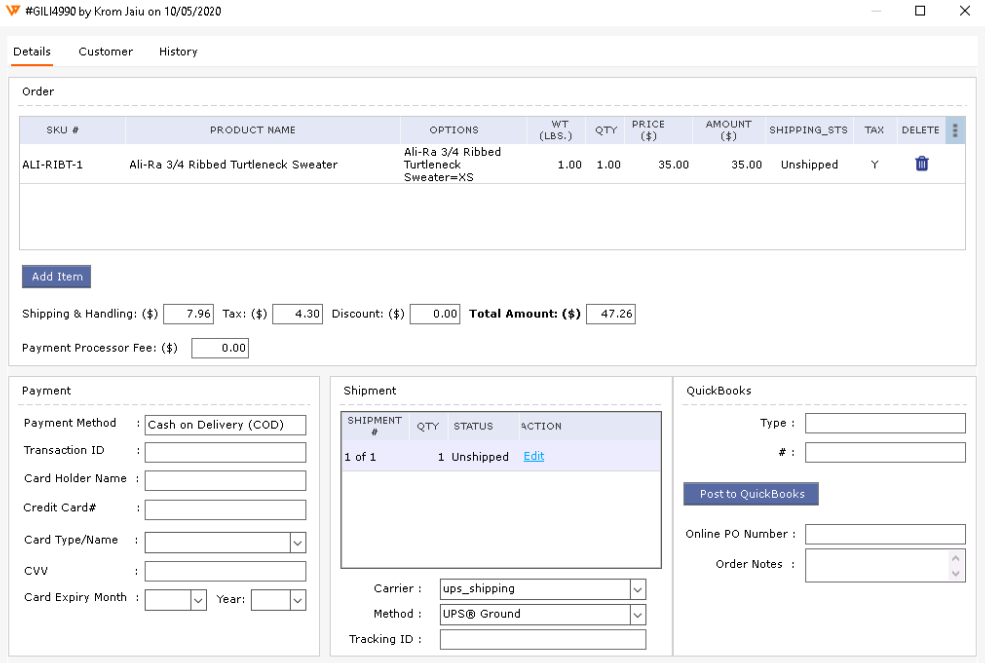Click the Total Amount field
985x663 pixels.
pyautogui.click(x=611, y=314)
